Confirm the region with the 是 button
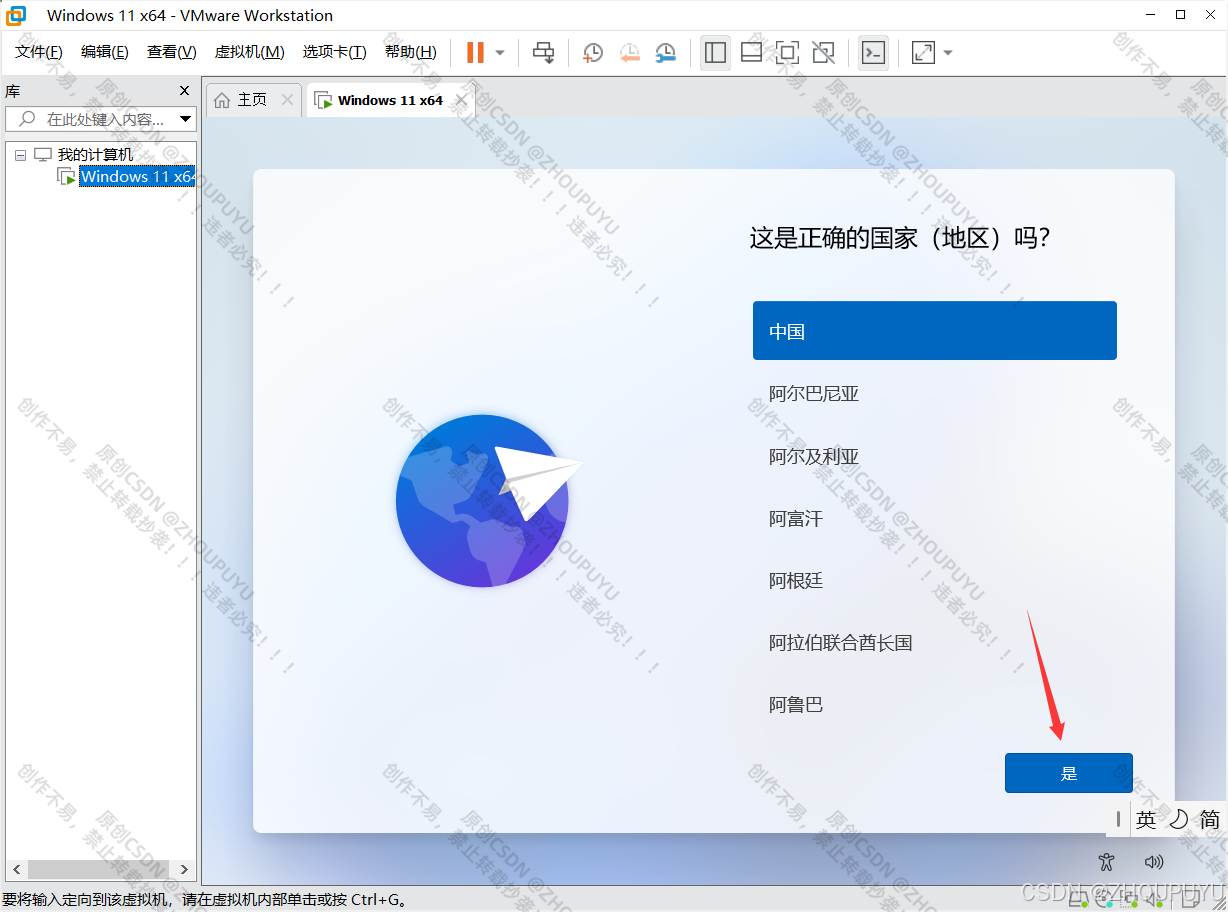Viewport: 1228px width, 912px height. pyautogui.click(x=1068, y=773)
